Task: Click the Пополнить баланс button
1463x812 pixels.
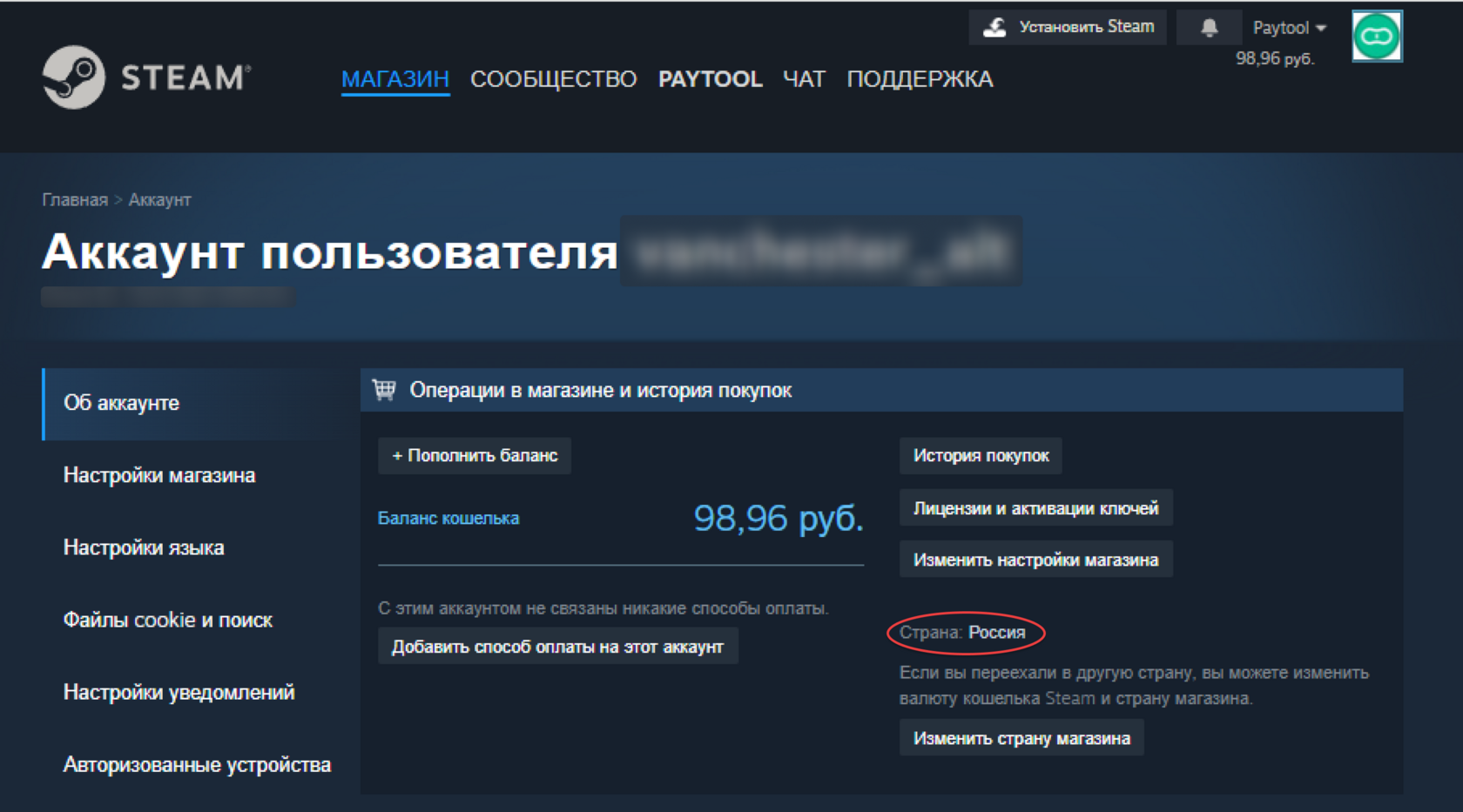Action: (475, 456)
